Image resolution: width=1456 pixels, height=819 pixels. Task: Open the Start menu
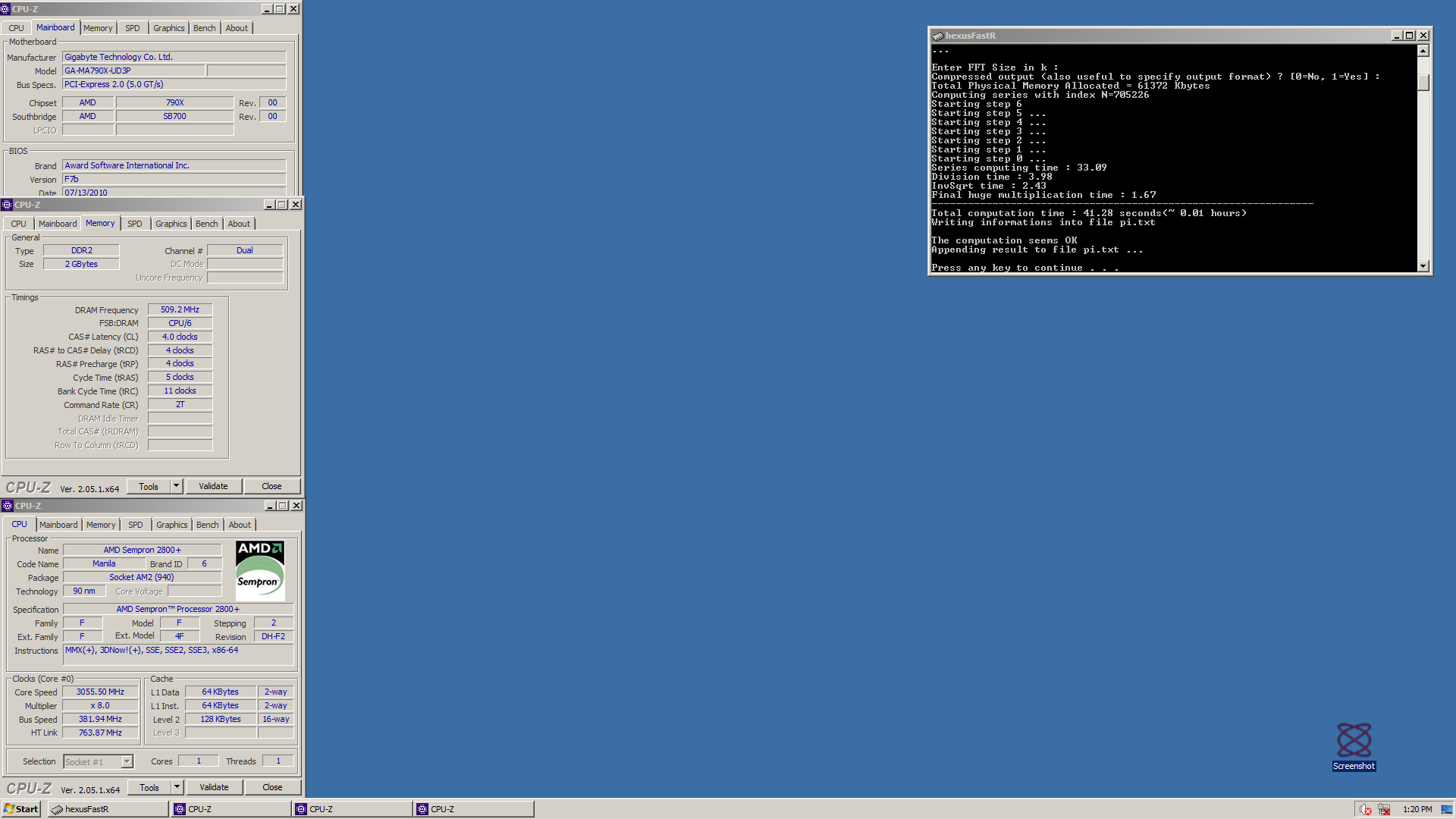(21, 809)
